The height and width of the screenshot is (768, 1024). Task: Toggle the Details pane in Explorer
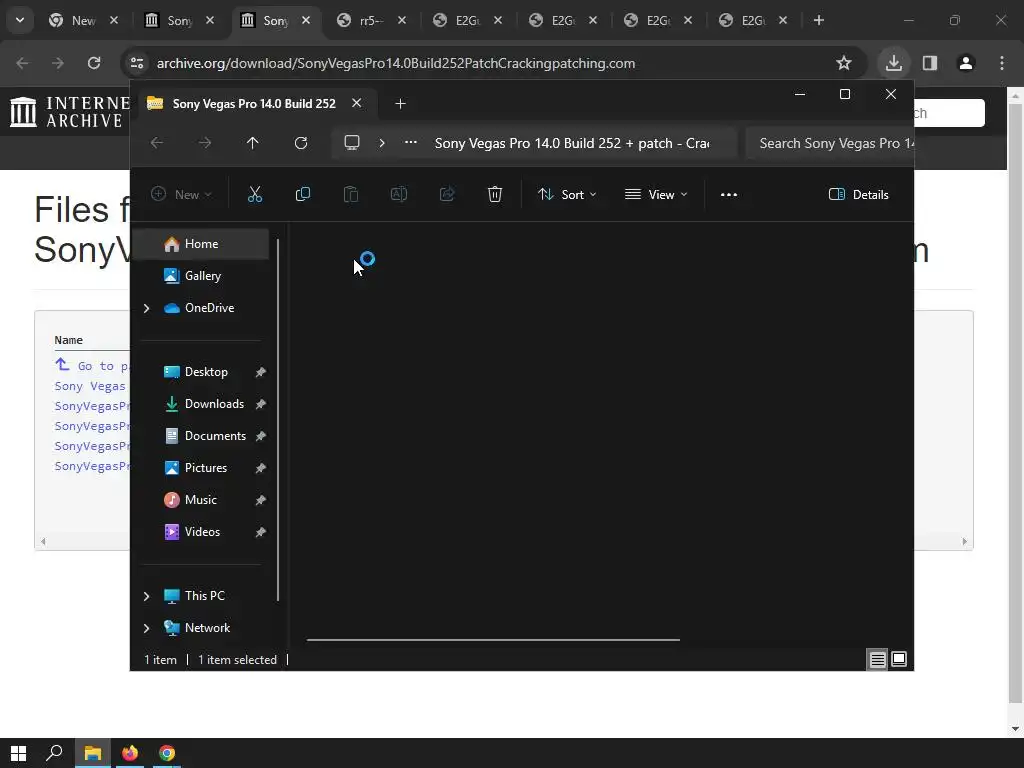pyautogui.click(x=859, y=195)
